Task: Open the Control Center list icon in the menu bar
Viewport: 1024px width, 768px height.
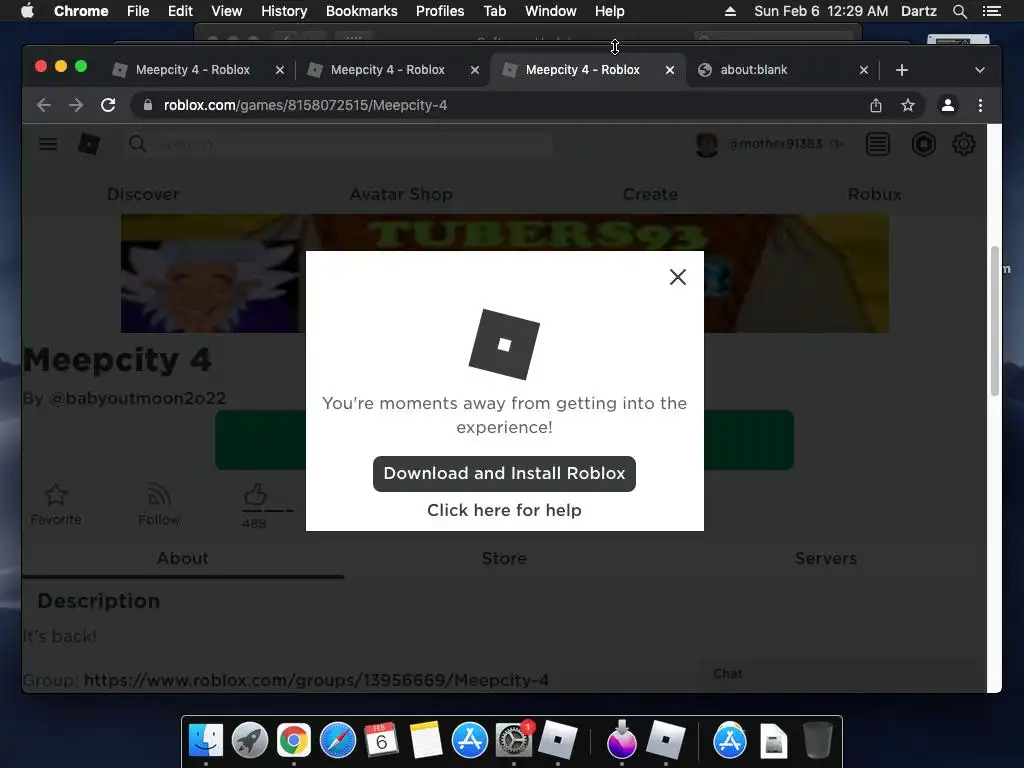Action: pos(991,11)
